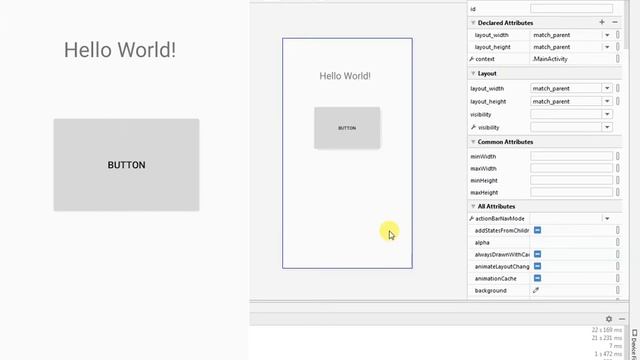
Task: Click the resource picker beside maxWidth field
Action: (618, 168)
